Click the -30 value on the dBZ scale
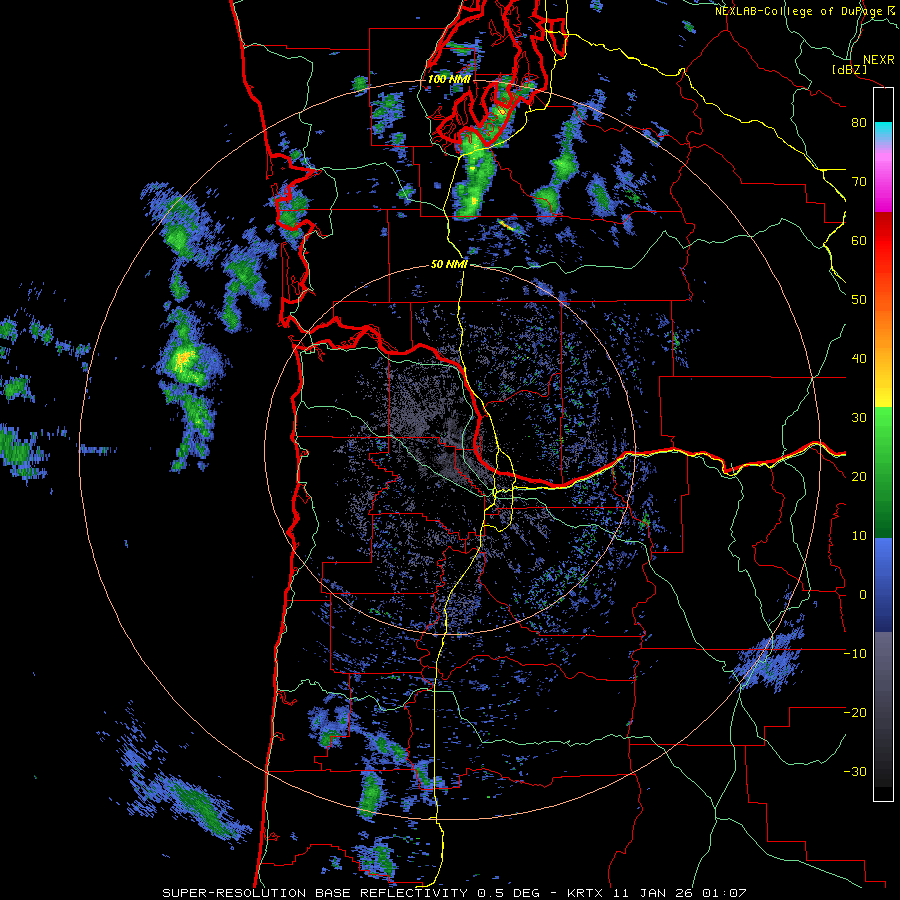Viewport: 900px width, 900px height. [855, 773]
